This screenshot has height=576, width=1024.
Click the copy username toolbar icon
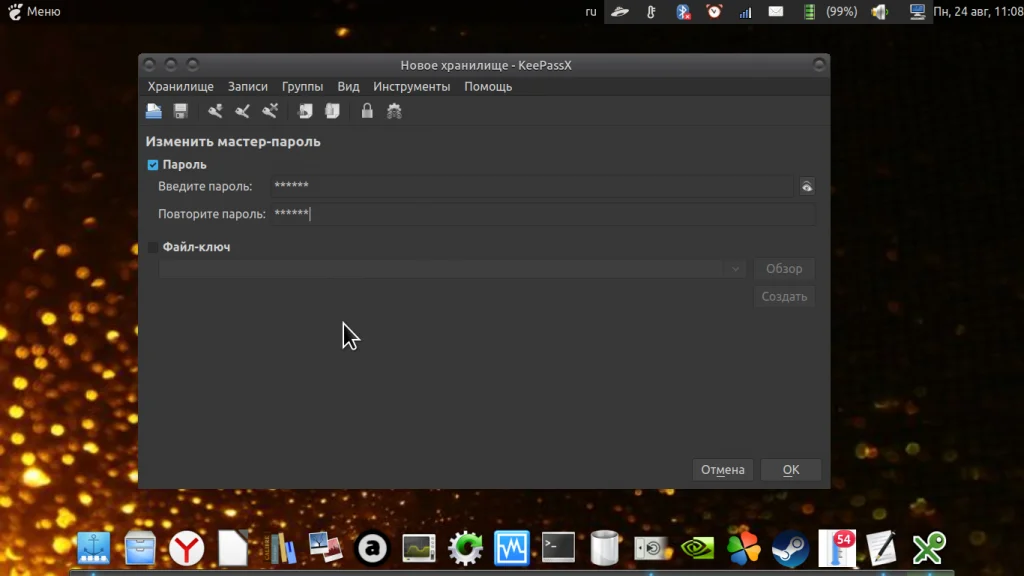tap(306, 111)
